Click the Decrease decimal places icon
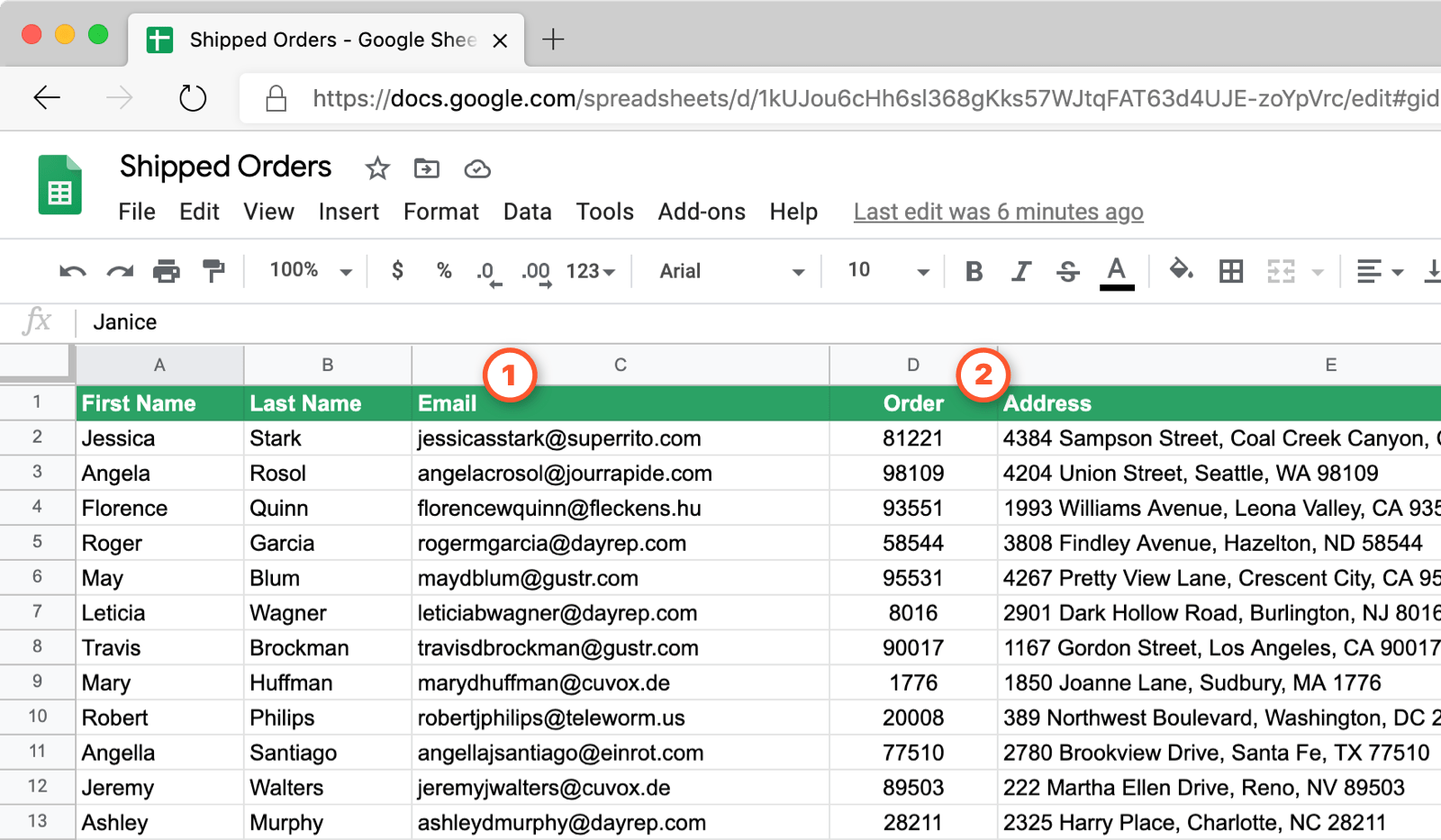The width and height of the screenshot is (1441, 840). [486, 270]
